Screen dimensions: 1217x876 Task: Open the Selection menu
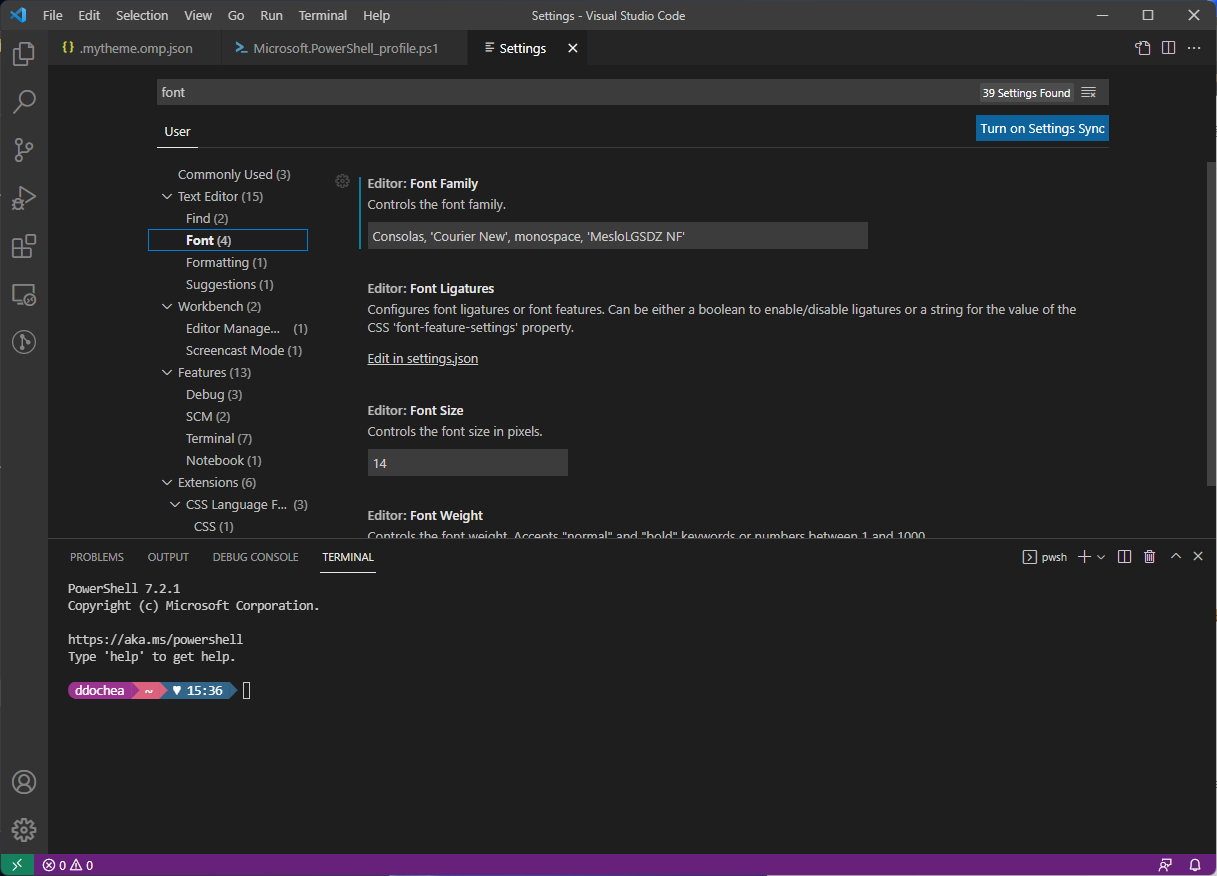coord(142,16)
